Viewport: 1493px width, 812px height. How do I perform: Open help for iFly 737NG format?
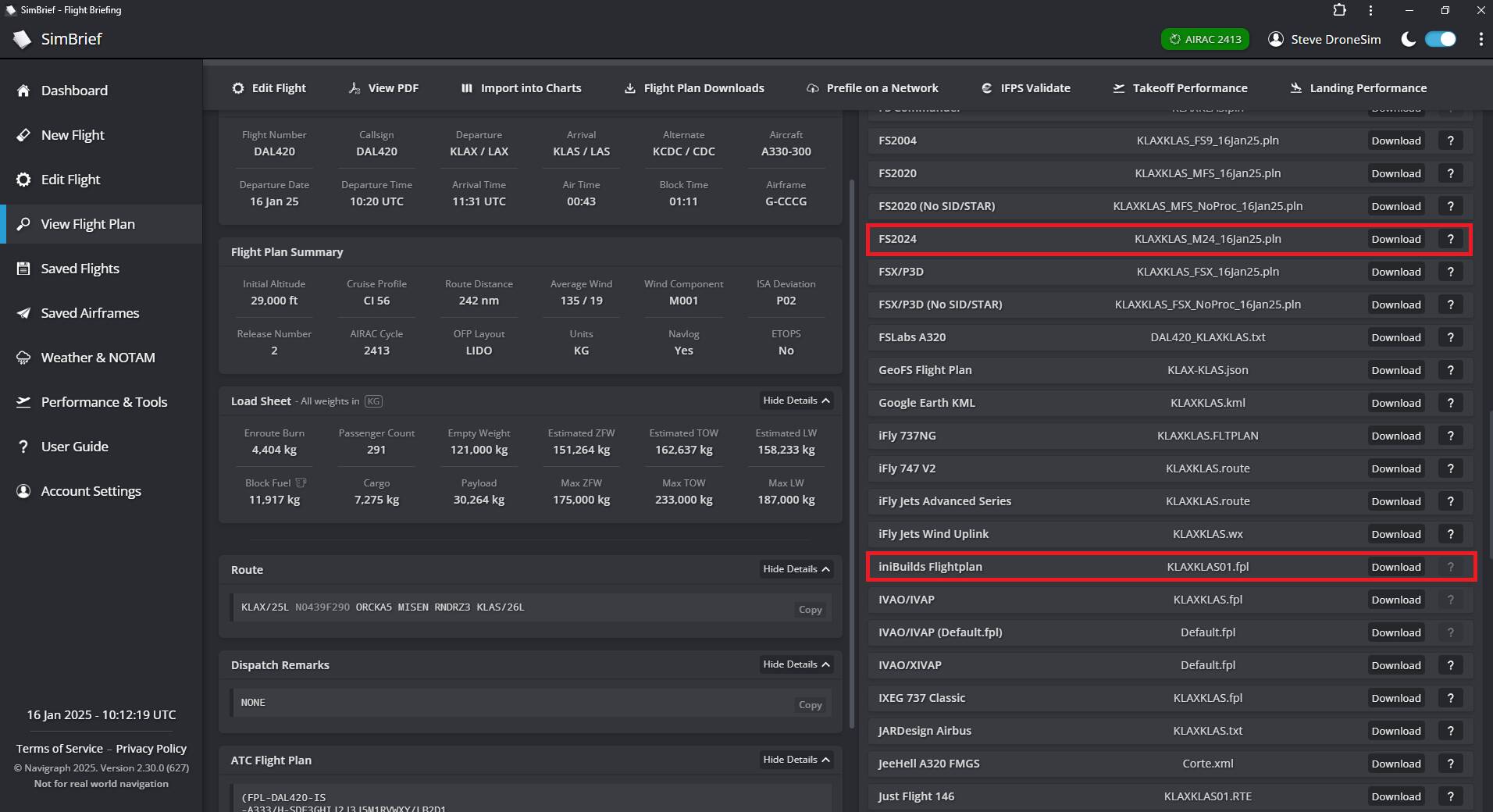click(x=1450, y=436)
